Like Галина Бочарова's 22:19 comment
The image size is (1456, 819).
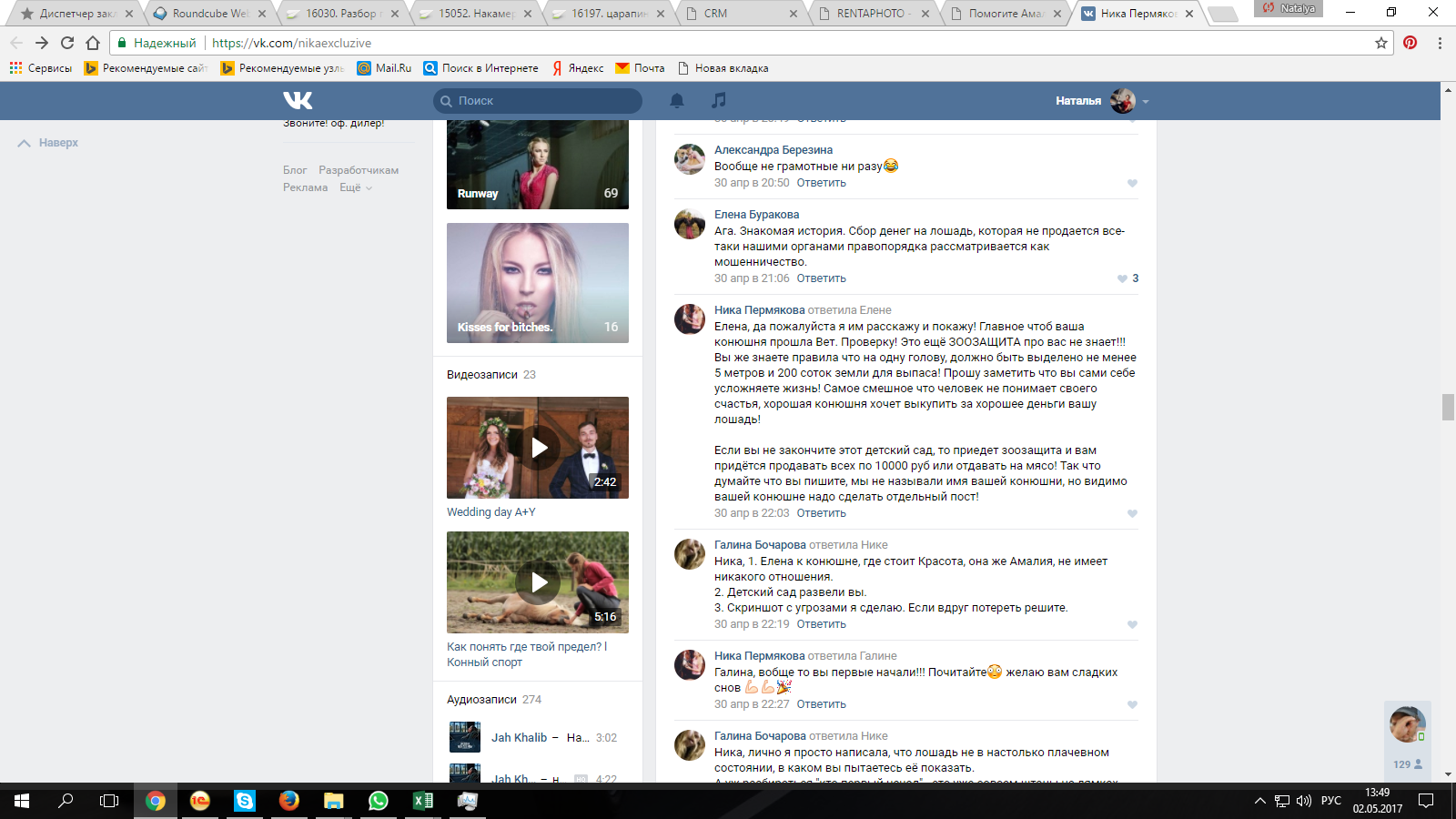point(1132,624)
